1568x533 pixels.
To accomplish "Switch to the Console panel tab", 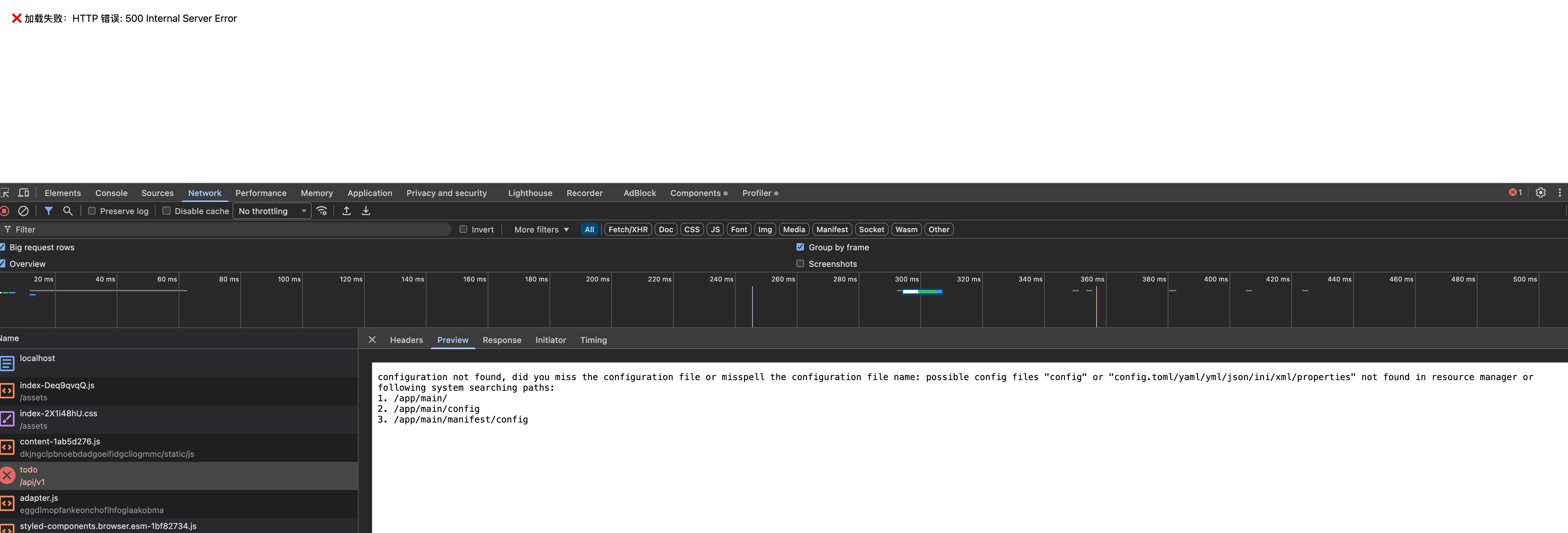I will [111, 193].
